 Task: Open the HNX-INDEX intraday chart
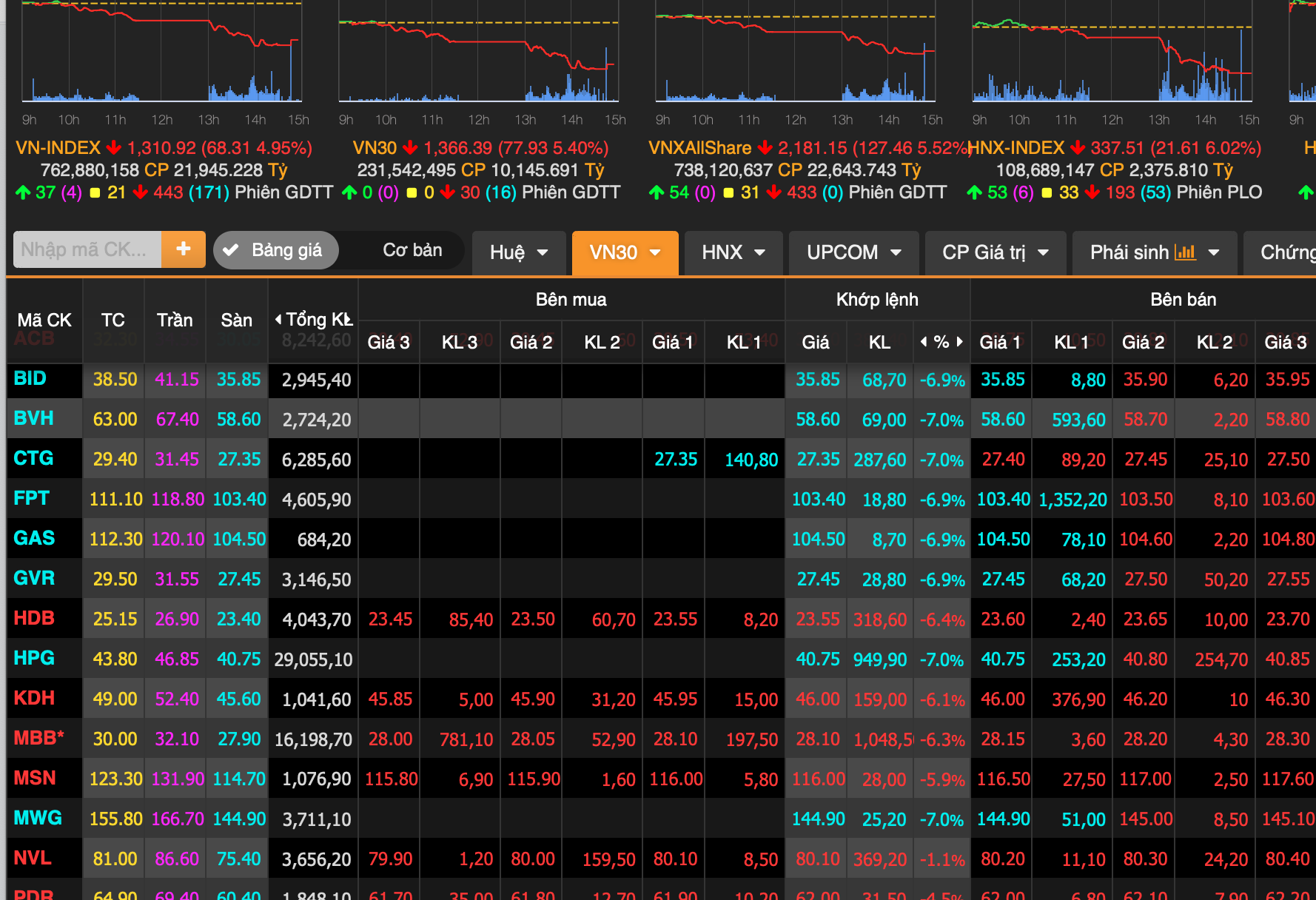tap(1112, 52)
